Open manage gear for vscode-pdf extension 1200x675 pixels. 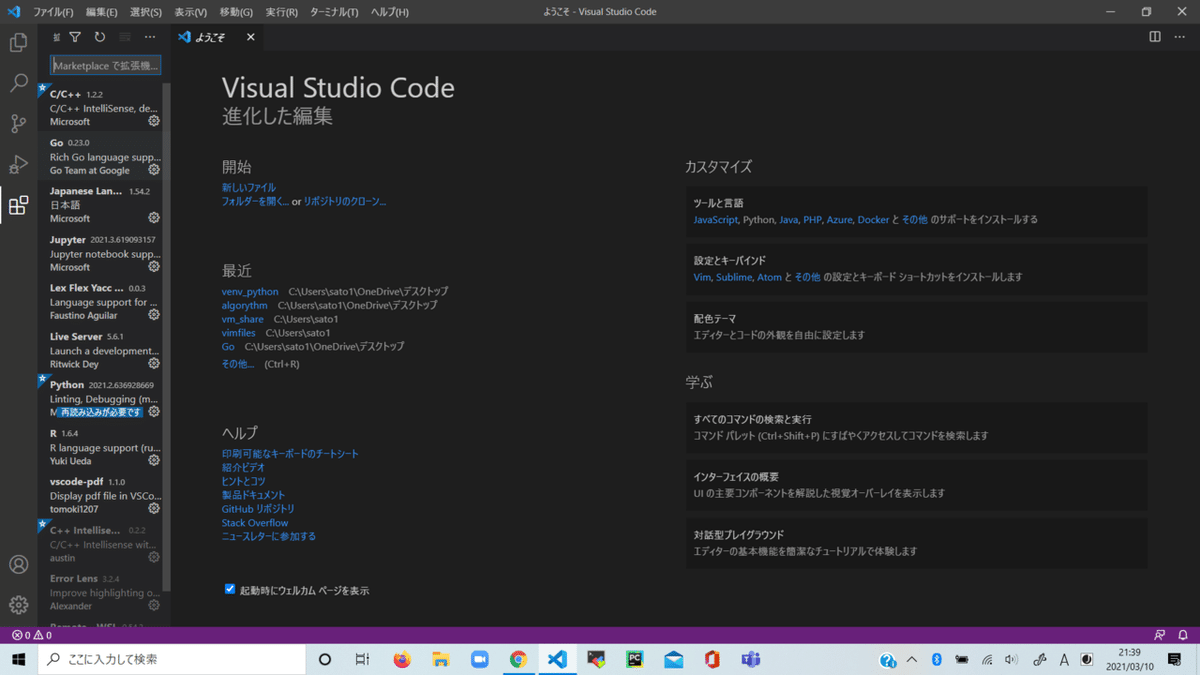[x=154, y=509]
